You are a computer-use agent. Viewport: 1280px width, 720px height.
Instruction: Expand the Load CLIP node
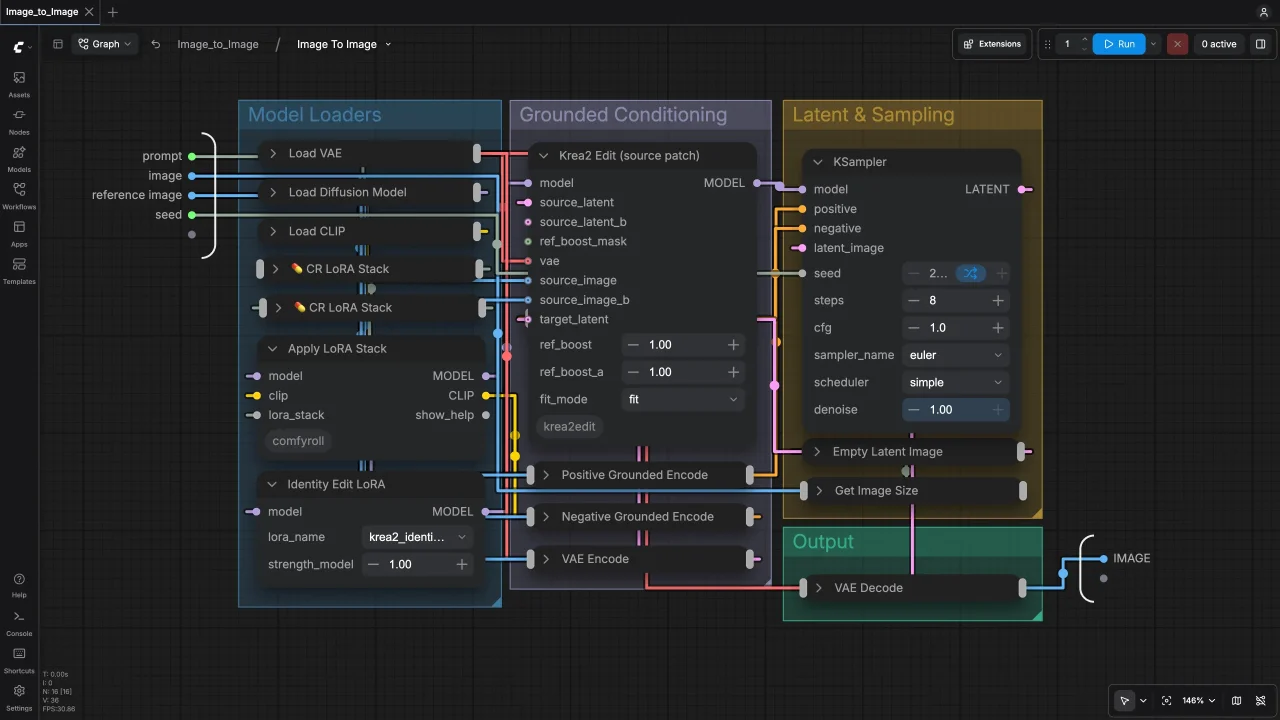(x=273, y=231)
